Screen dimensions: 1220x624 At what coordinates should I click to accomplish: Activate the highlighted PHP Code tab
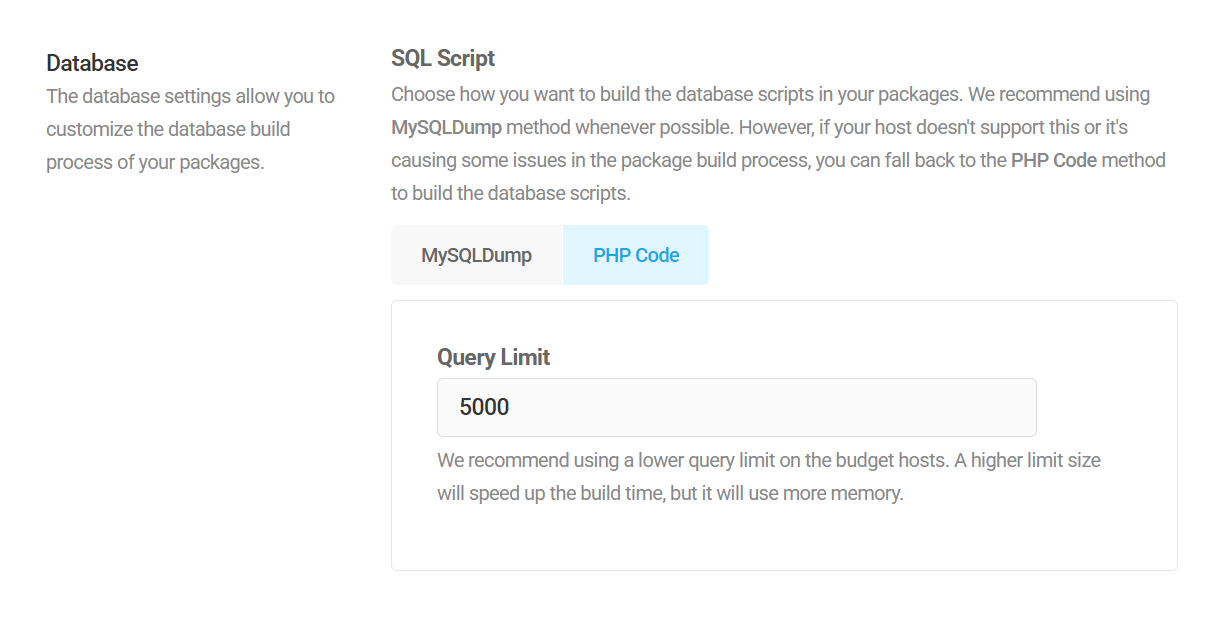click(x=636, y=254)
